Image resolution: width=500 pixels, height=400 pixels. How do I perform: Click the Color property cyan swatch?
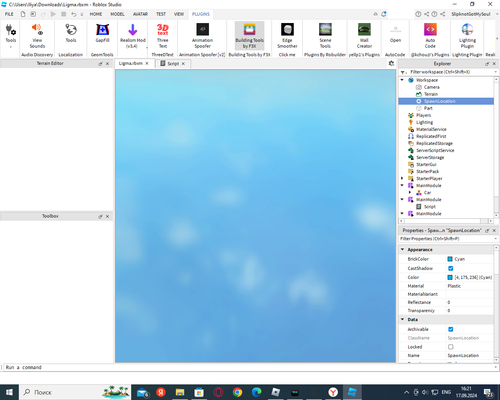[x=450, y=277]
